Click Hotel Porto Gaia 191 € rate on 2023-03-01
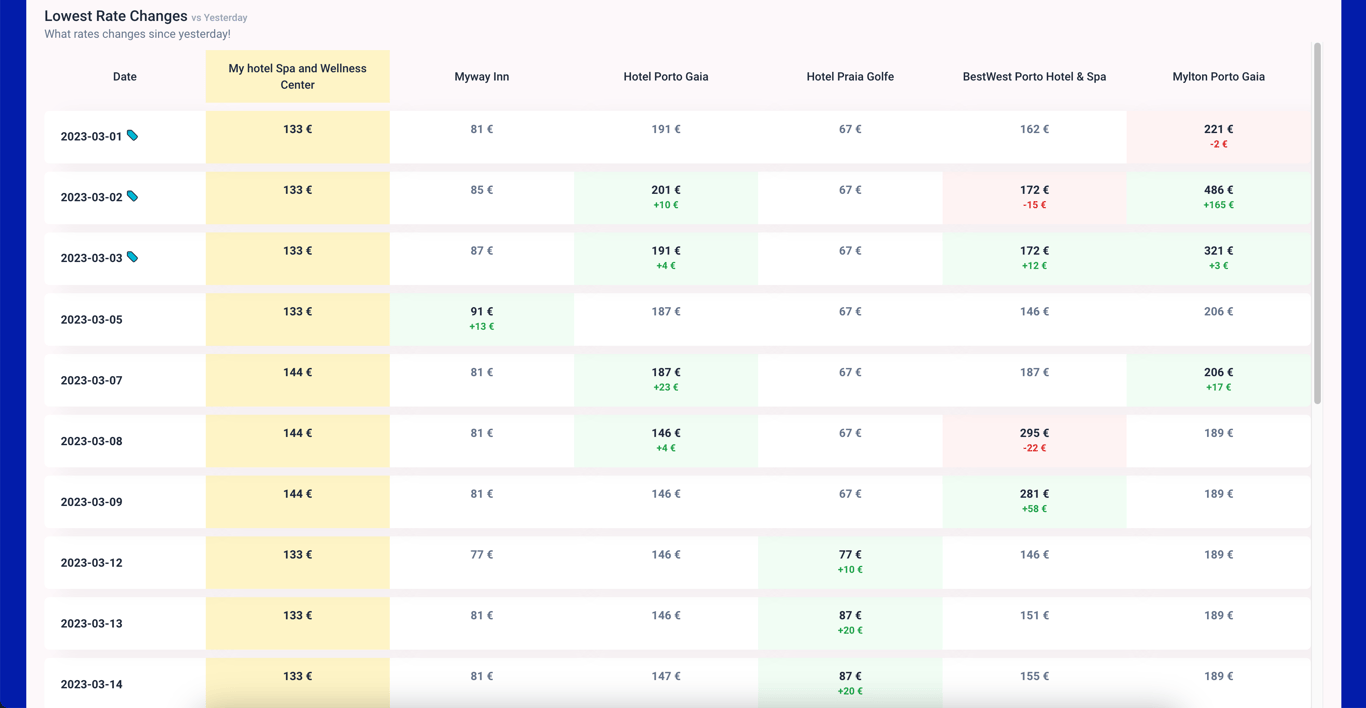 [x=666, y=129]
